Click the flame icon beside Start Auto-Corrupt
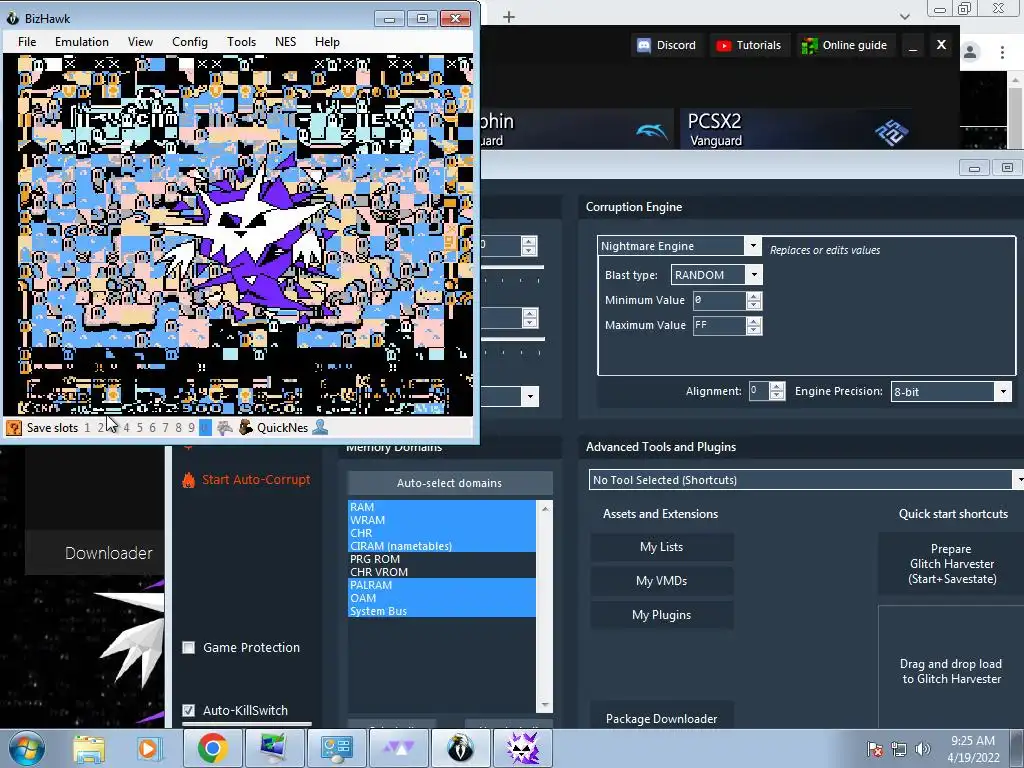1024x768 pixels. [x=189, y=480]
